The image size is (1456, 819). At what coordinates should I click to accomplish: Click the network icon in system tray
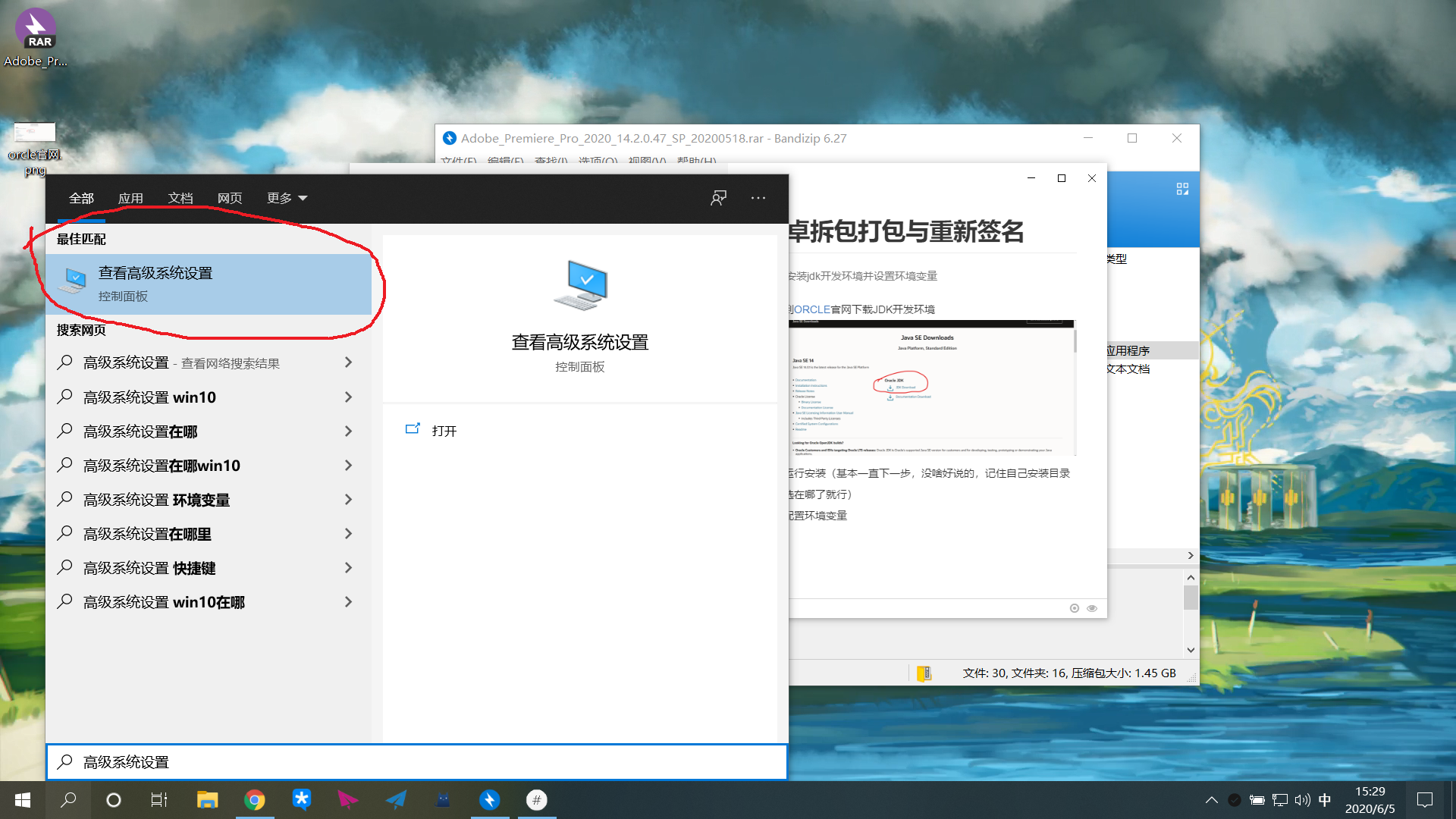[1280, 800]
